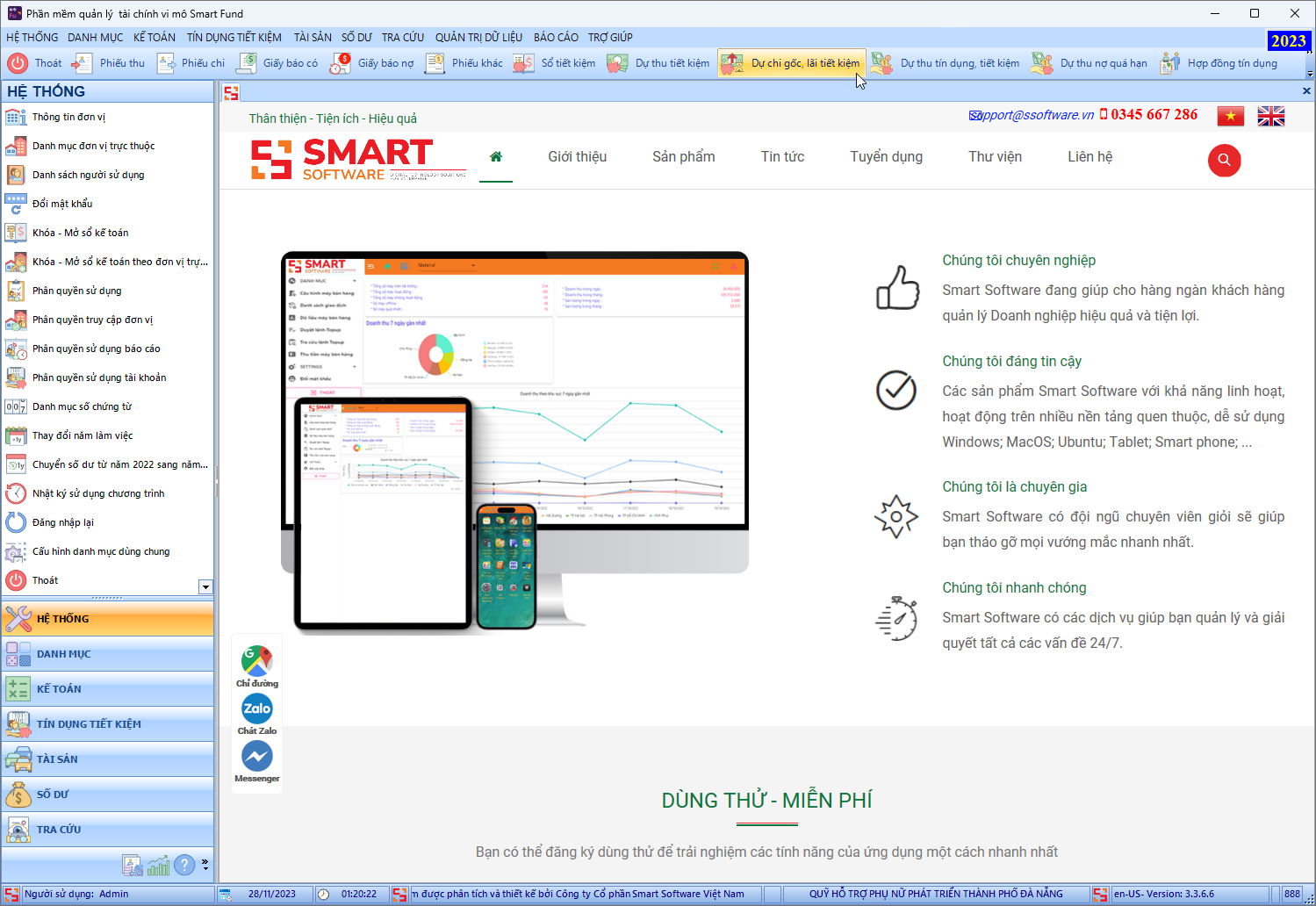This screenshot has height=906, width=1316.
Task: Click the green home icon link
Action: [x=496, y=156]
